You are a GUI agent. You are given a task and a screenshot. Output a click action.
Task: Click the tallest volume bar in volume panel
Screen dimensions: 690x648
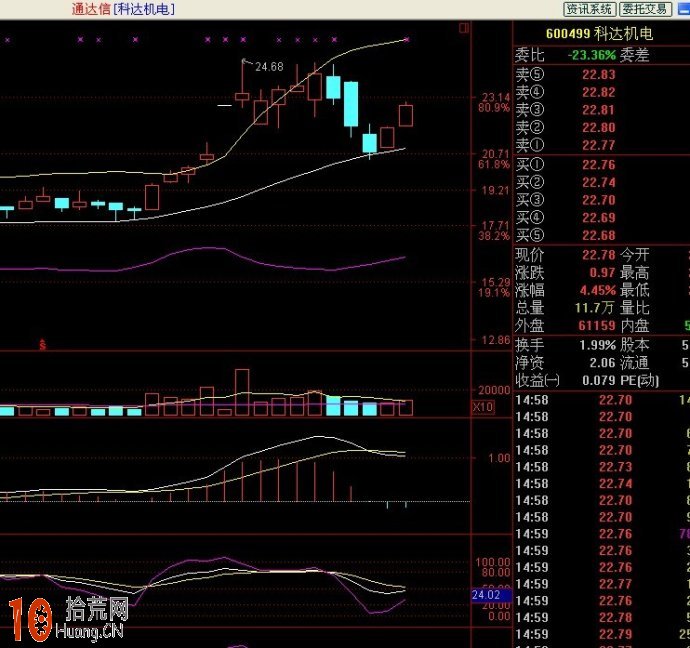pyautogui.click(x=242, y=392)
